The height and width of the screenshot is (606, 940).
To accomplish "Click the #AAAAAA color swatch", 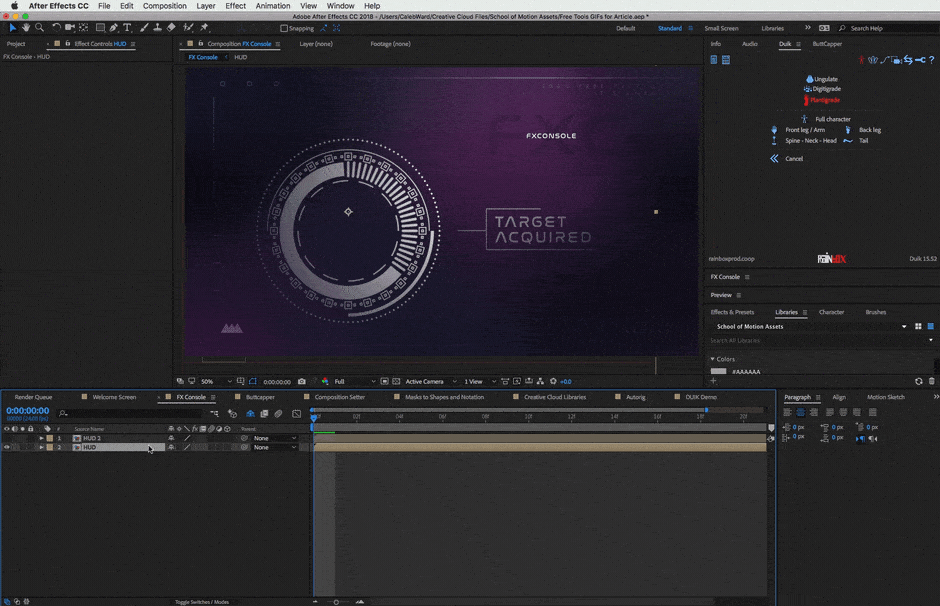I will pyautogui.click(x=718, y=372).
